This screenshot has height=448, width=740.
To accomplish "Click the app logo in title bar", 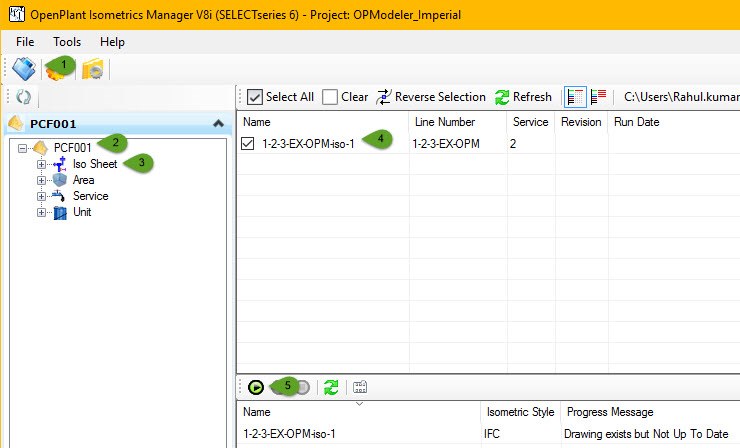I will coord(17,14).
